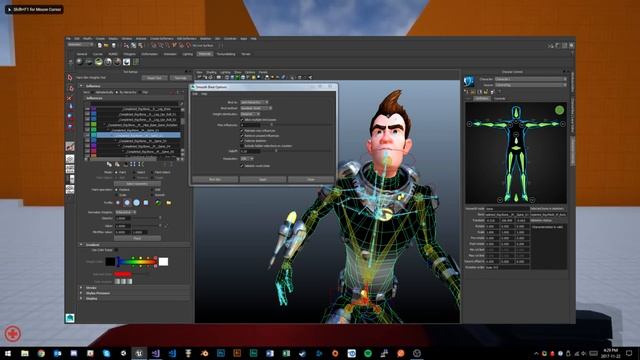Select Flat sort radio button

[140, 92]
